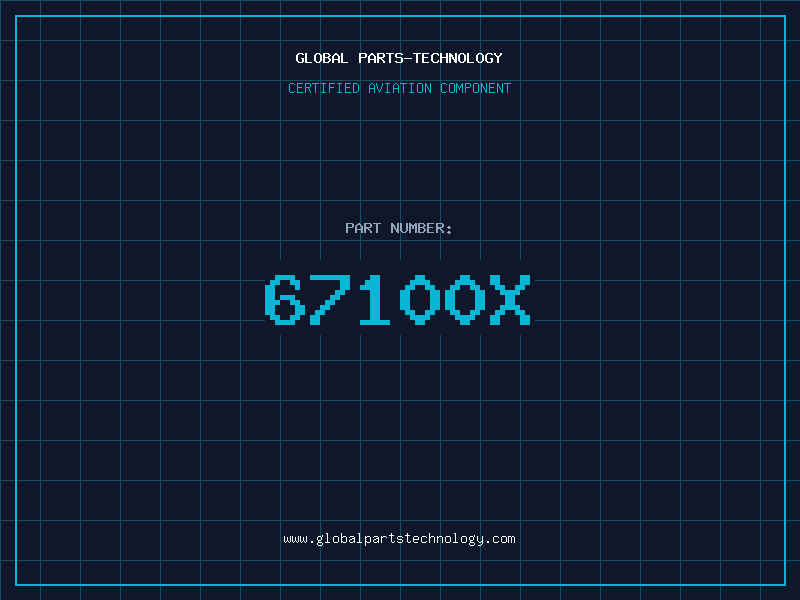Click the GLOBAL PARTS-TECHNOLOGY heading
800x600 pixels.
tap(399, 58)
